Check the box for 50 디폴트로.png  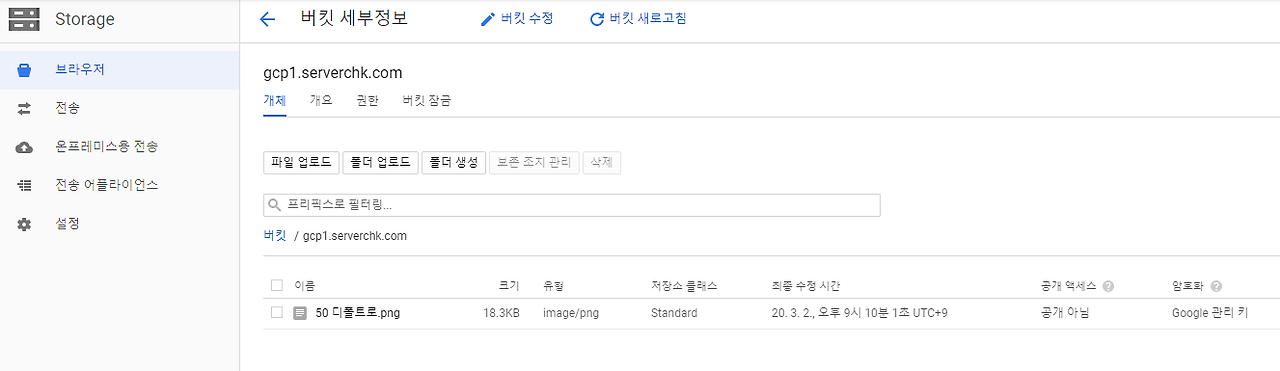[277, 313]
